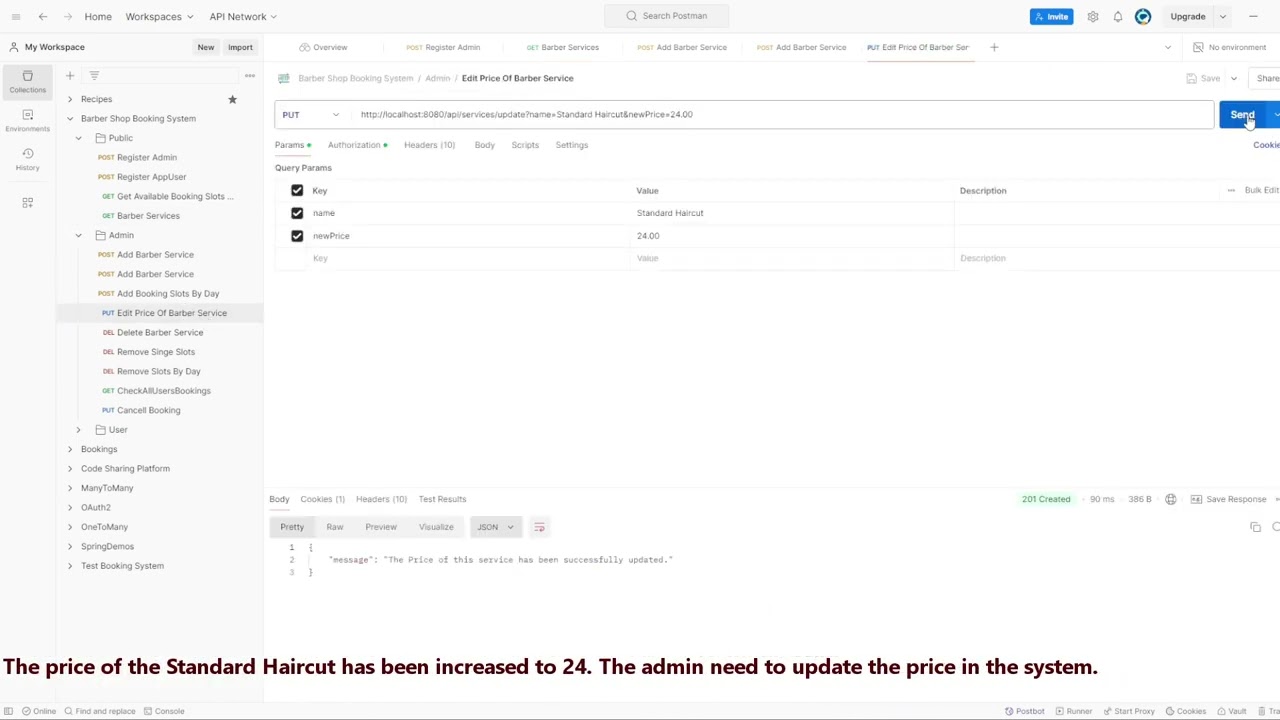
Task: Switch to the Settings request tab
Action: [572, 145]
